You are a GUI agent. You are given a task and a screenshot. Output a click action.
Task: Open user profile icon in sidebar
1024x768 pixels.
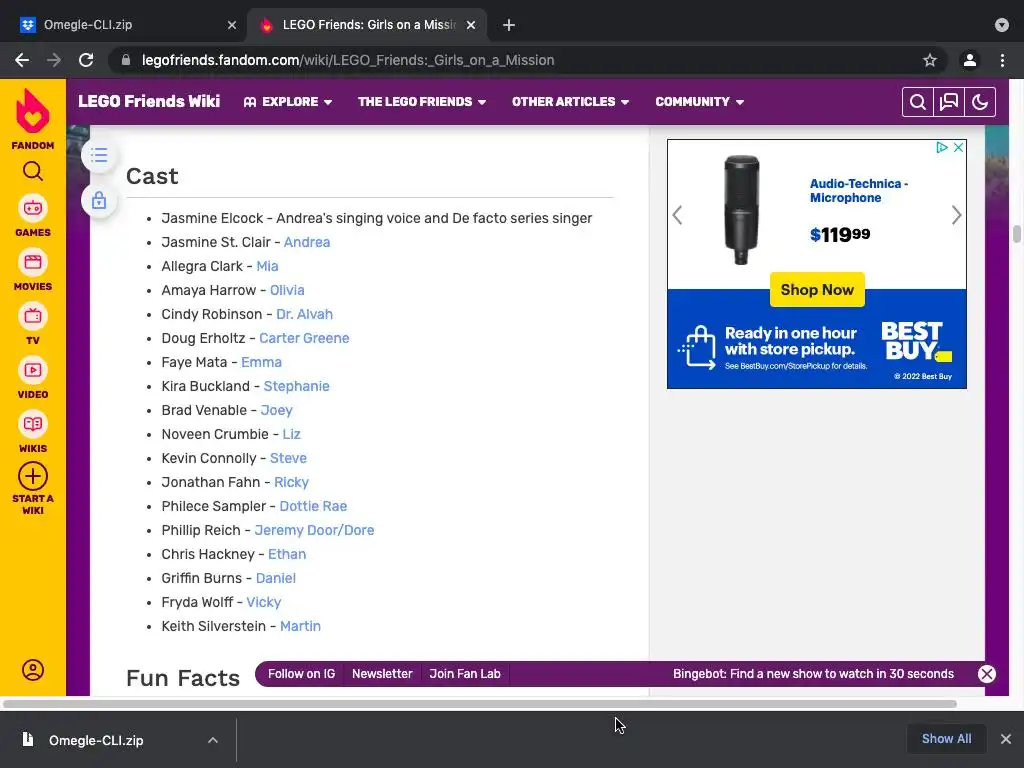click(33, 670)
